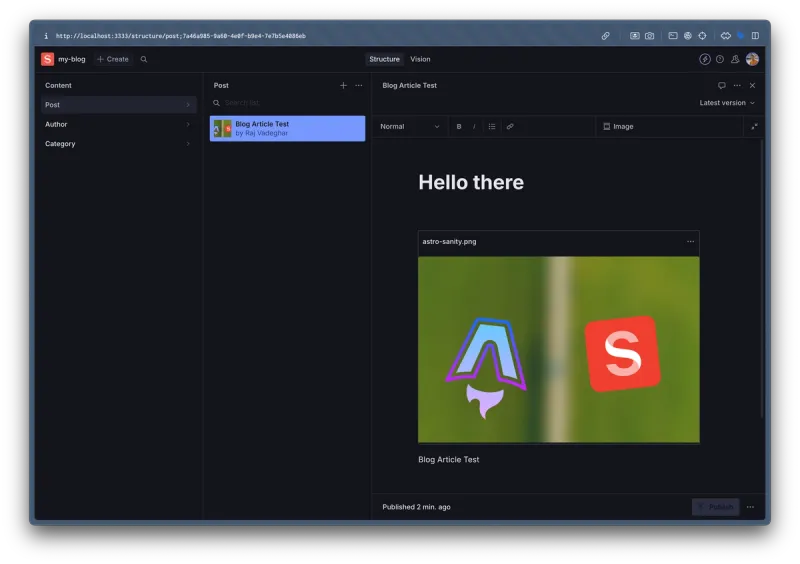Activate the element inspector crosshair icon
The image size is (800, 564).
(x=703, y=36)
